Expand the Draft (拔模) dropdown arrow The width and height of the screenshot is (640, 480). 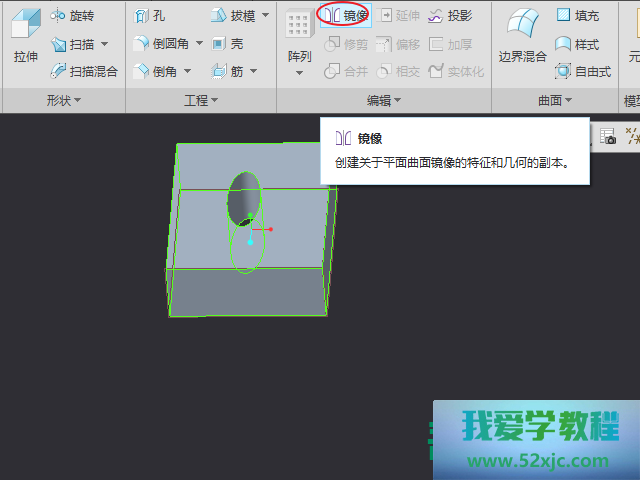265,16
